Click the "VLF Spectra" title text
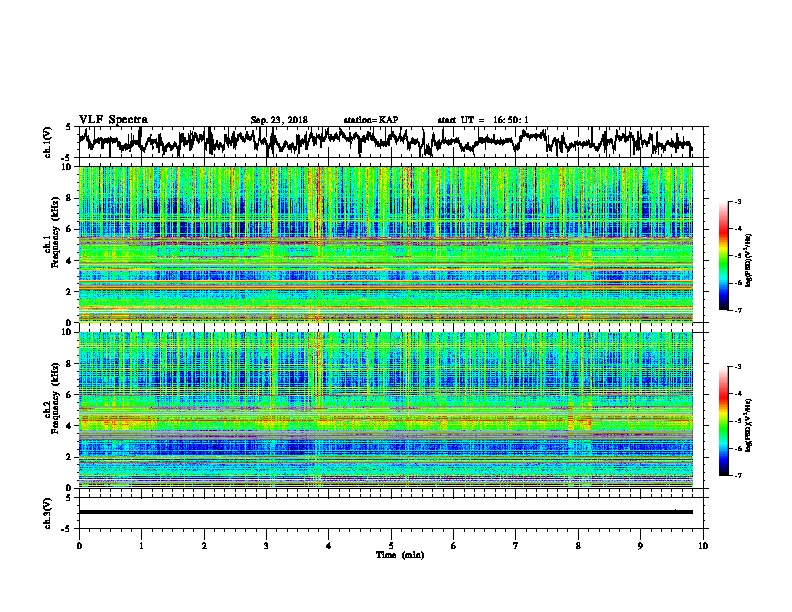 (113, 120)
